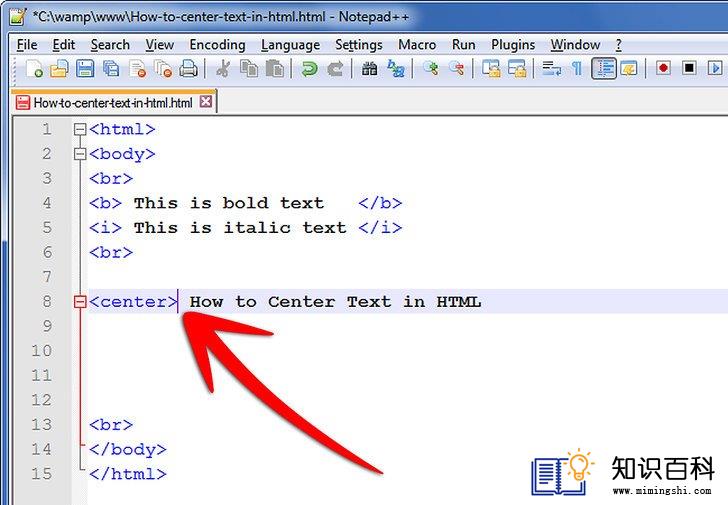Screen dimensions: 728x505
Task: Open the Macro menu
Action: 417,45
